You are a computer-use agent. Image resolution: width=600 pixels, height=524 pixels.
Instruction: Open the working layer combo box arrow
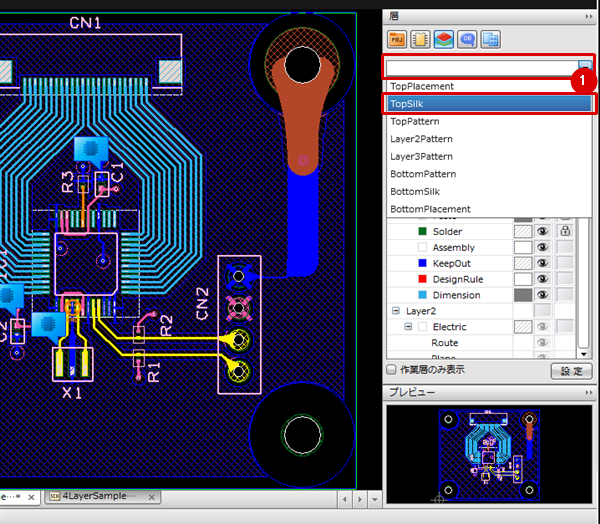584,65
